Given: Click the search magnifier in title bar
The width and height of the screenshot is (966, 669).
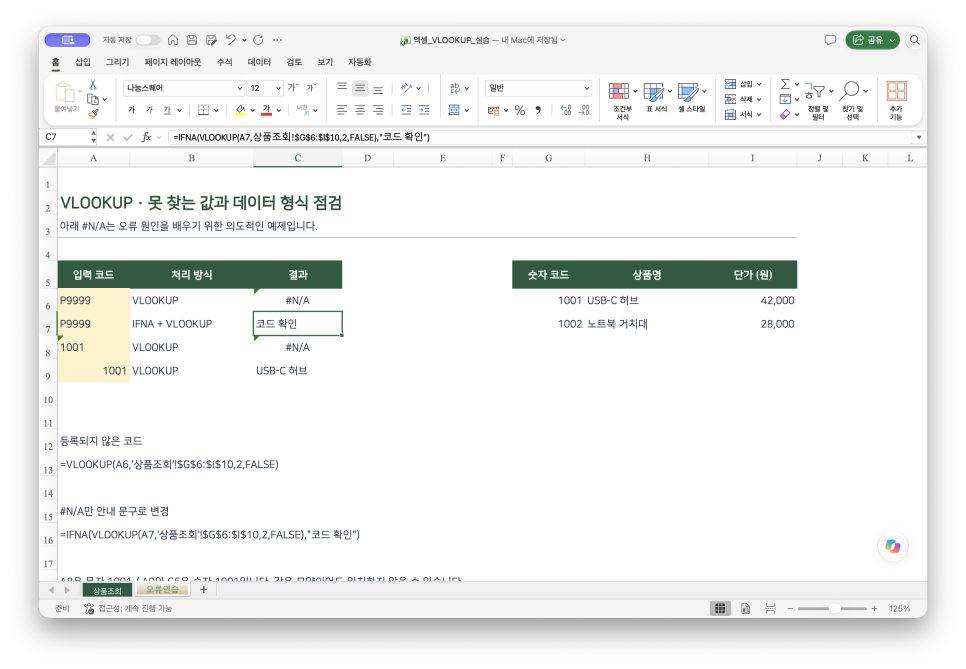Looking at the screenshot, I should 915,40.
